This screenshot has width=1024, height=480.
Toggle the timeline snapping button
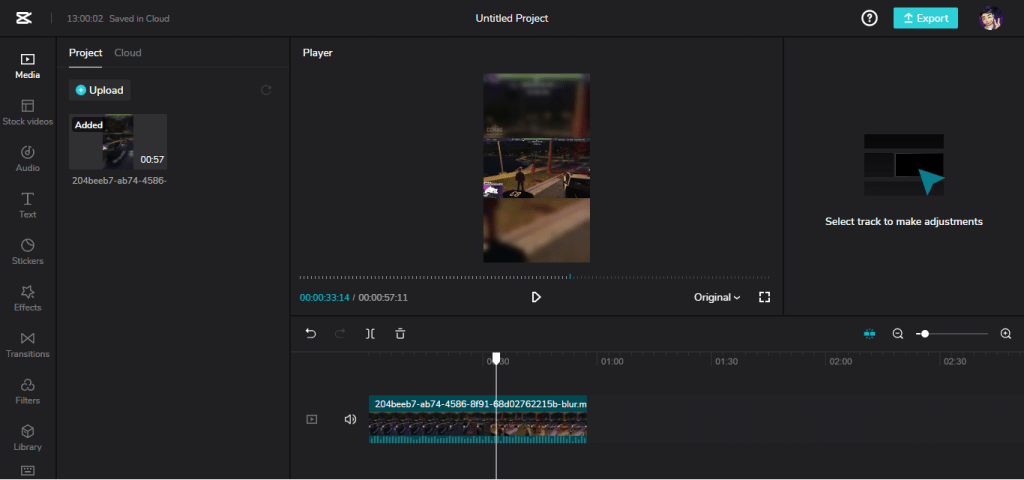(869, 334)
